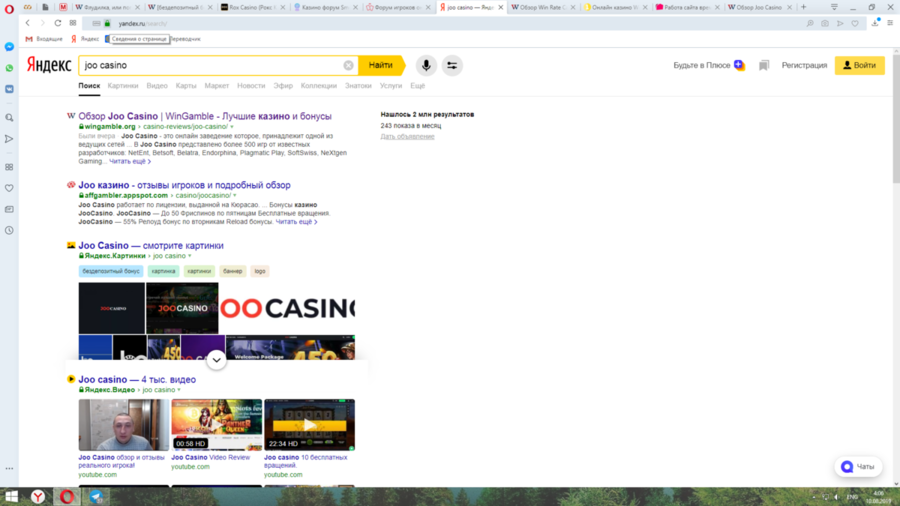Switch to Карты search tab
The height and width of the screenshot is (506, 900).
(186, 85)
